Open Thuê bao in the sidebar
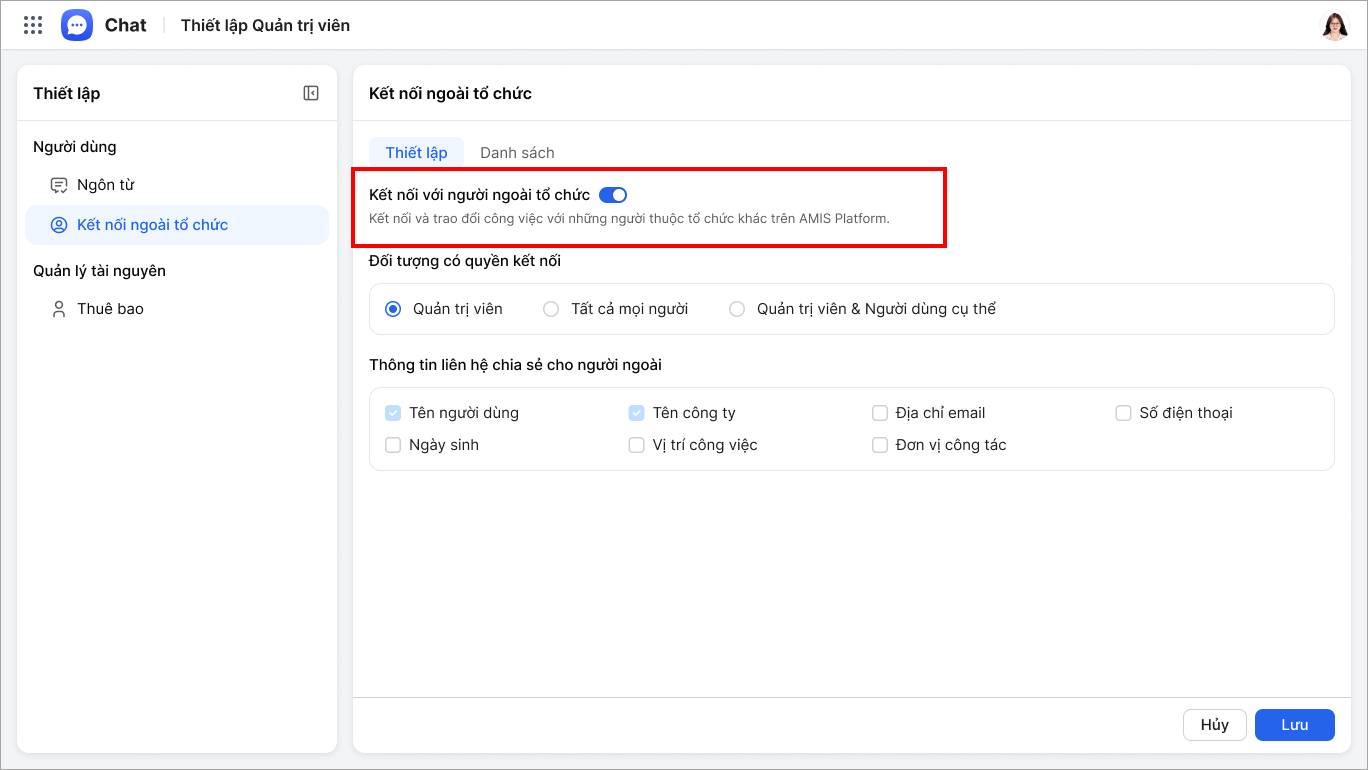This screenshot has width=1368, height=770. [x=110, y=309]
